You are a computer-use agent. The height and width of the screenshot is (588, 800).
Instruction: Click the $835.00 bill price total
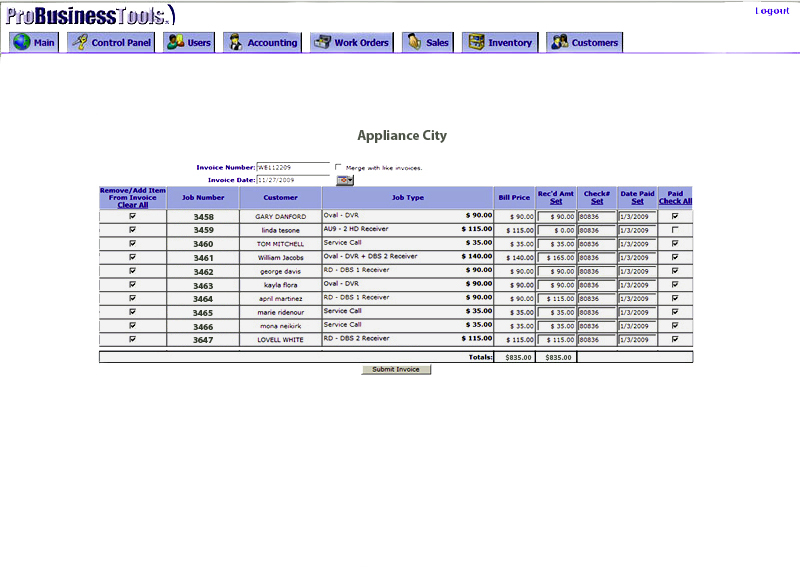click(518, 357)
